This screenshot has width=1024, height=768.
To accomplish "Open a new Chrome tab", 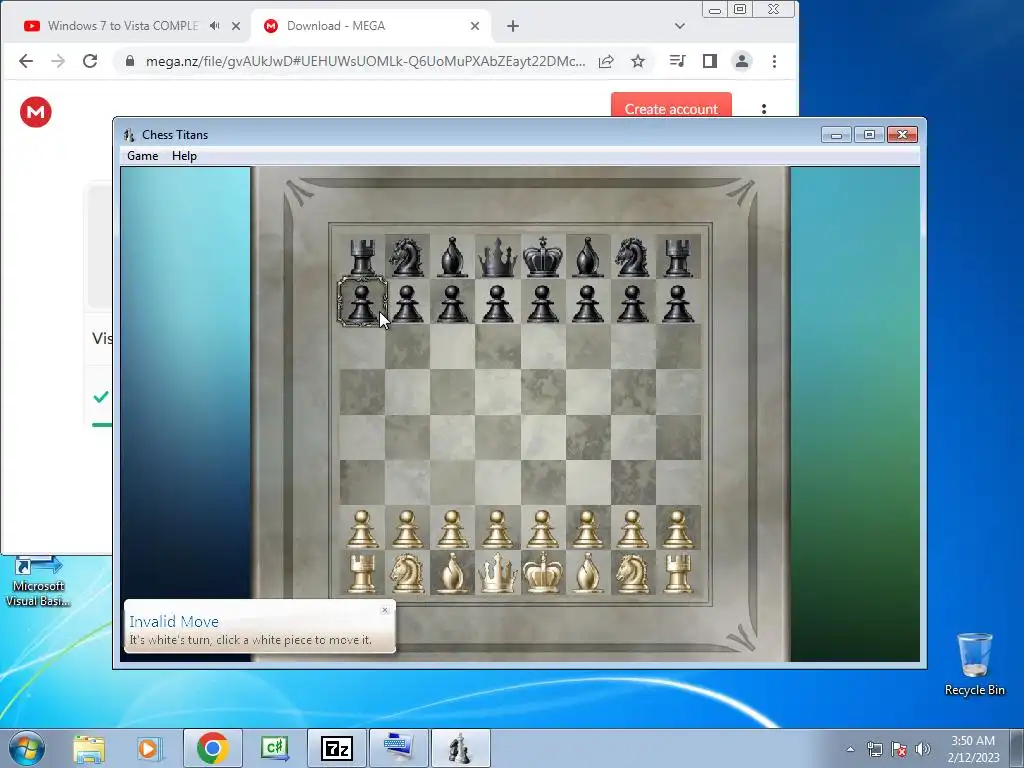I will click(x=513, y=26).
